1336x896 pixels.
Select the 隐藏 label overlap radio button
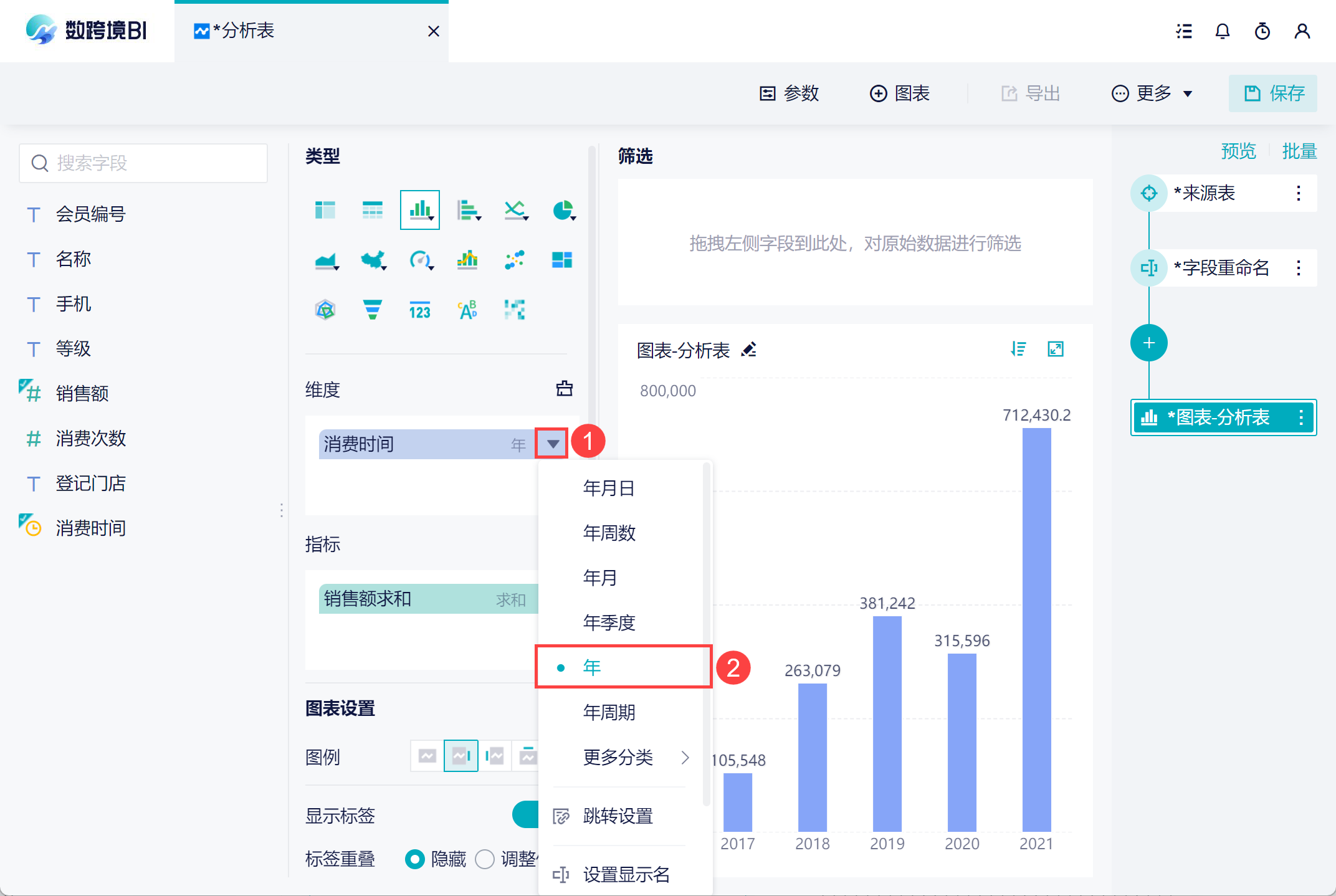(x=415, y=859)
